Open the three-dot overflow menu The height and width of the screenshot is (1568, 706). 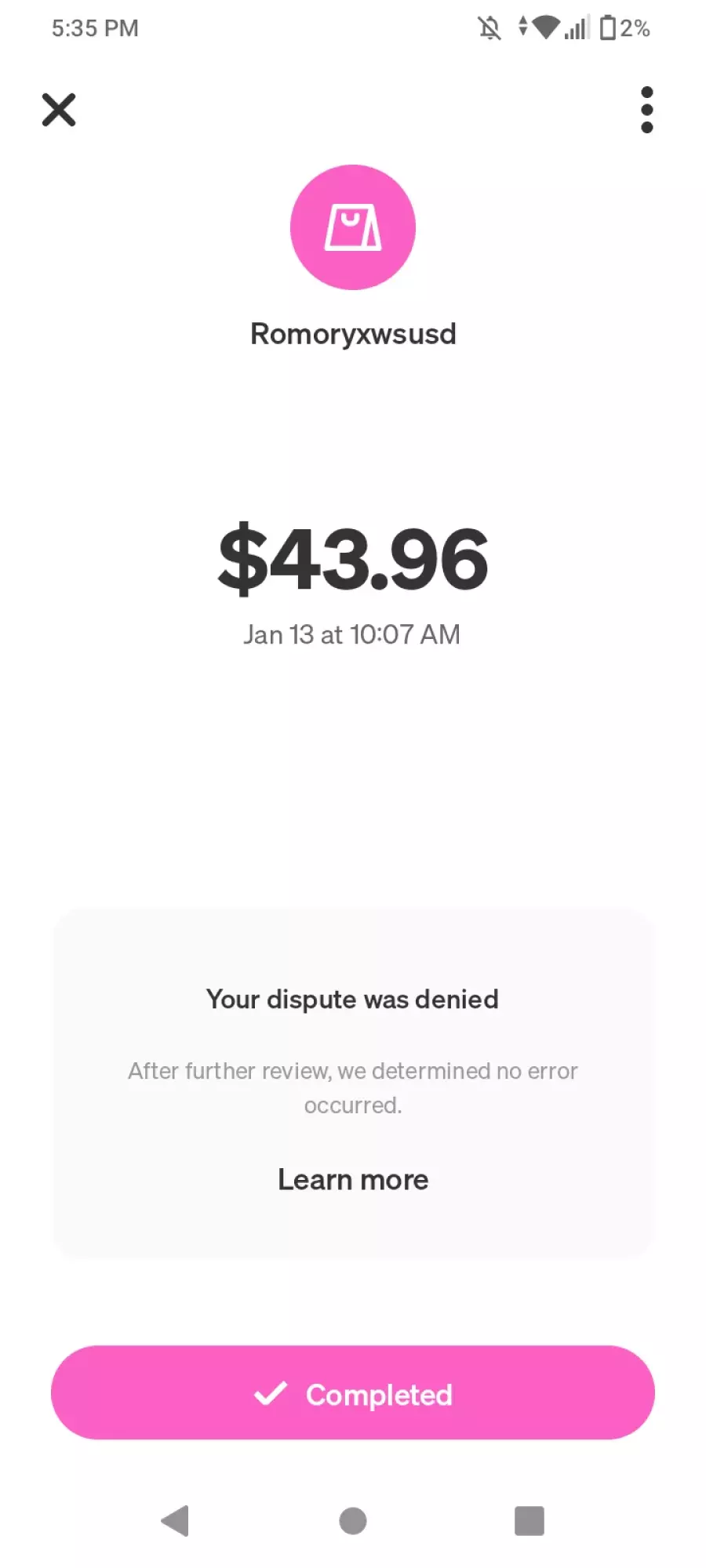click(646, 110)
